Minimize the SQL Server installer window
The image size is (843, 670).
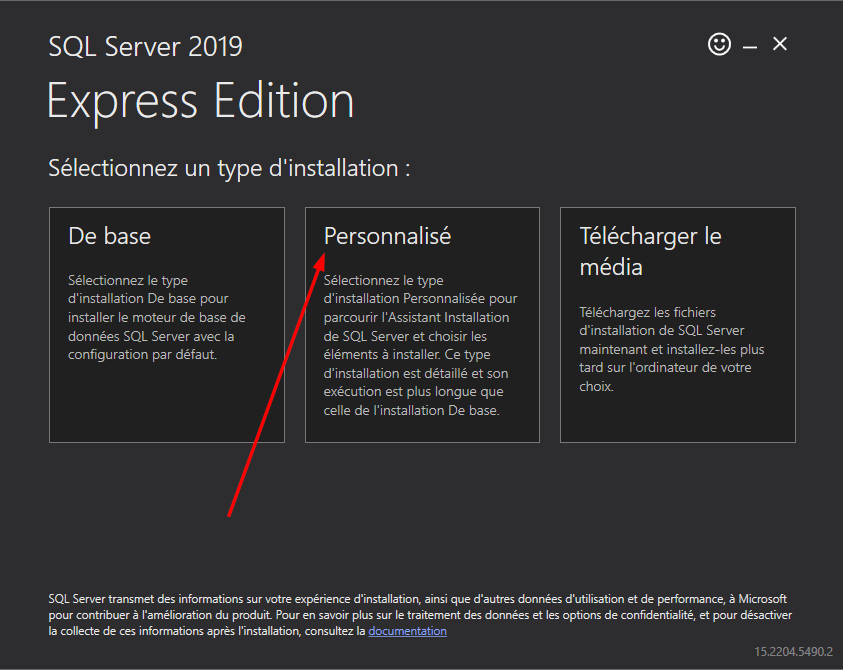pyautogui.click(x=750, y=45)
